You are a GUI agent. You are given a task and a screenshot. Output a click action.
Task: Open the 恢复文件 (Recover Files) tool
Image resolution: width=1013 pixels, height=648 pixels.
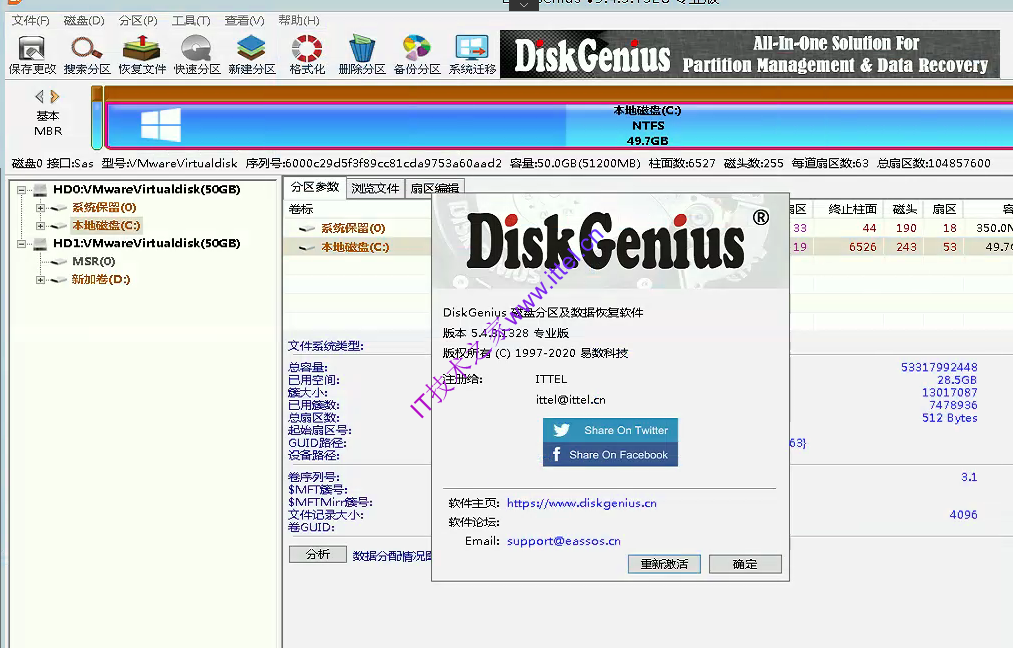(x=140, y=51)
